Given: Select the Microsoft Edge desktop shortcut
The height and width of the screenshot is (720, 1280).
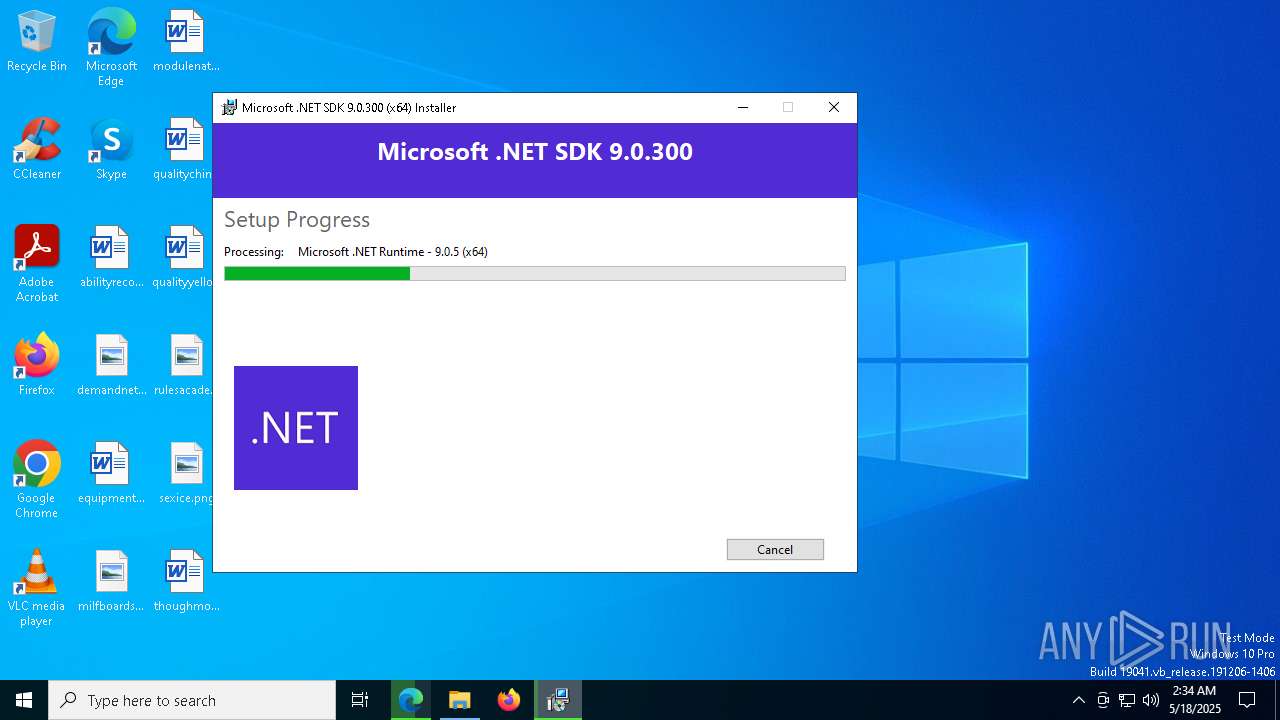Looking at the screenshot, I should pyautogui.click(x=111, y=47).
